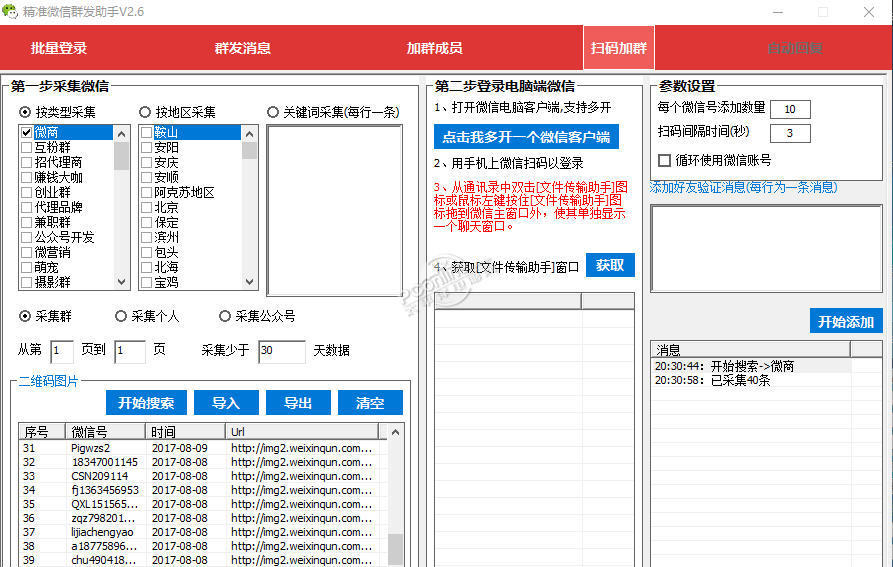Screen dimensions: 893x567
Task: Select the row for Pigwzs2
Action: (202, 448)
